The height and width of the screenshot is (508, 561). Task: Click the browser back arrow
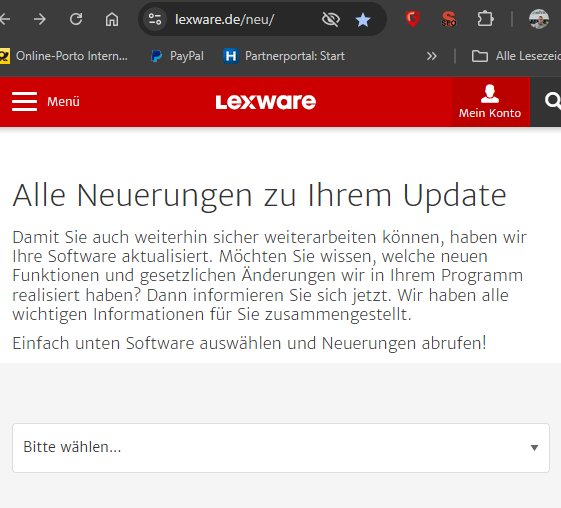pos(4,19)
